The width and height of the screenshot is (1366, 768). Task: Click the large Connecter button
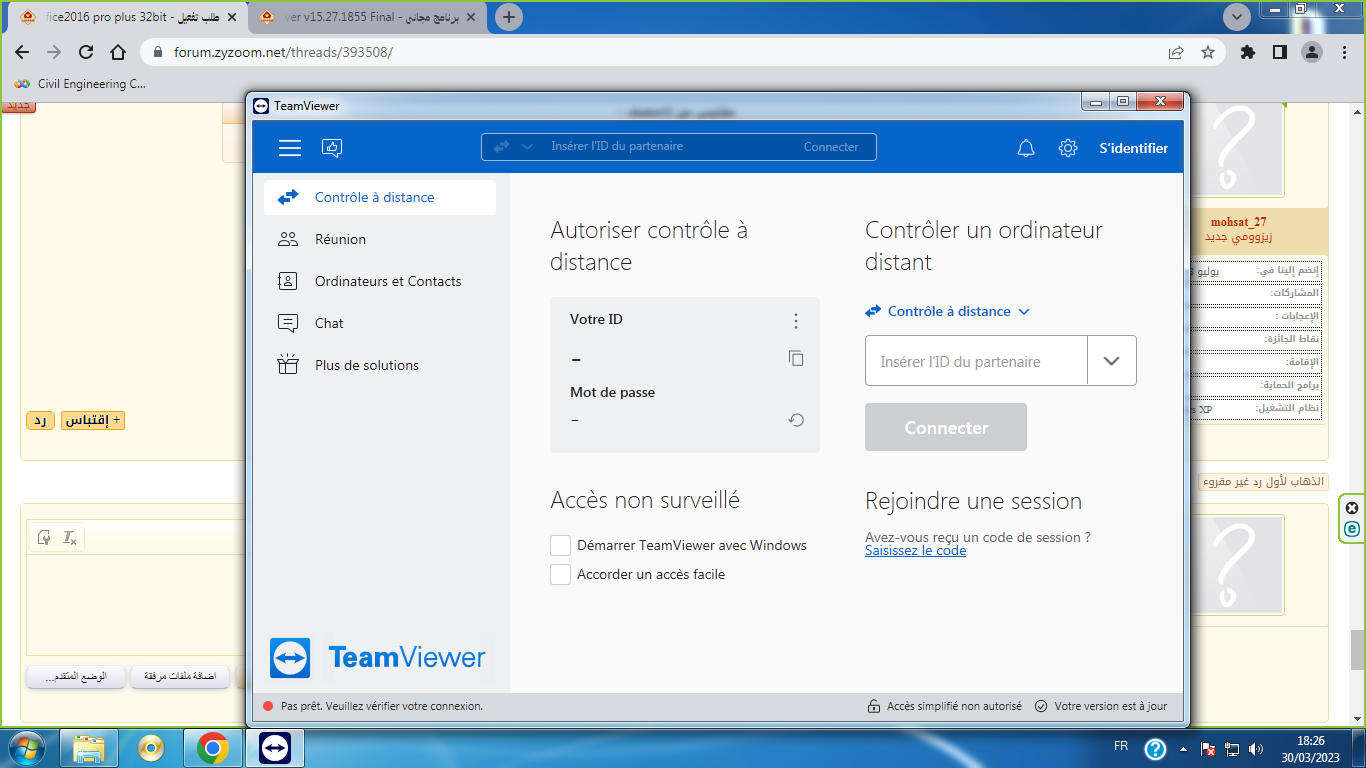click(946, 427)
